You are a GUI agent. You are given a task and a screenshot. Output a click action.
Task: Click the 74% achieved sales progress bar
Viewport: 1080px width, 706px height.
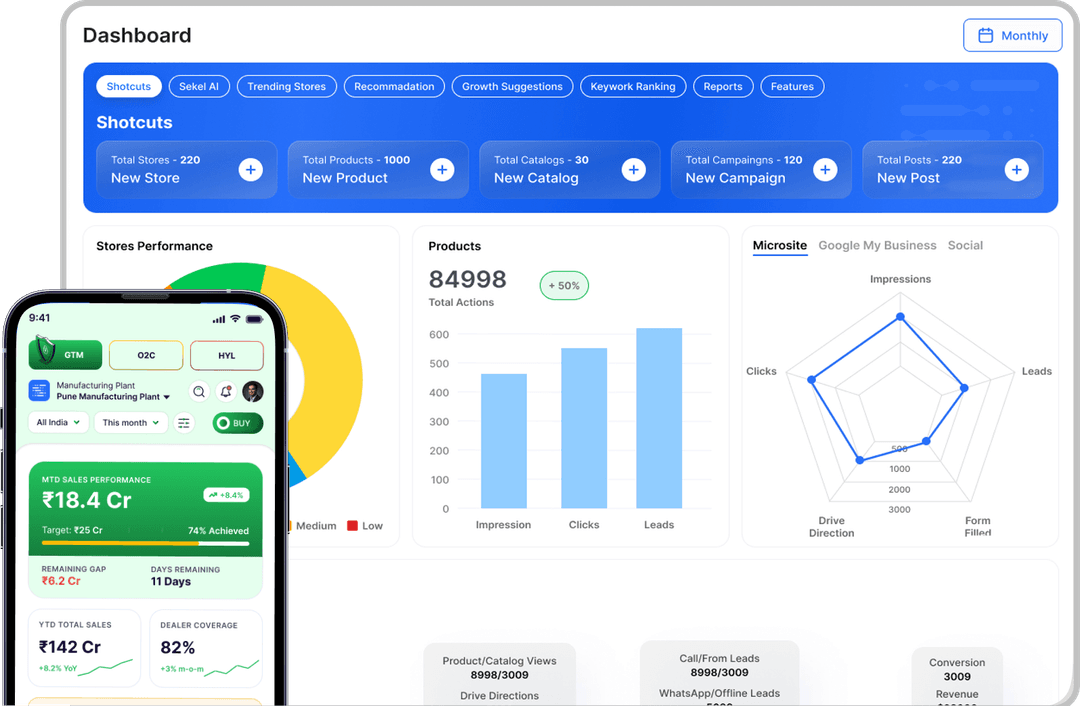coord(145,543)
